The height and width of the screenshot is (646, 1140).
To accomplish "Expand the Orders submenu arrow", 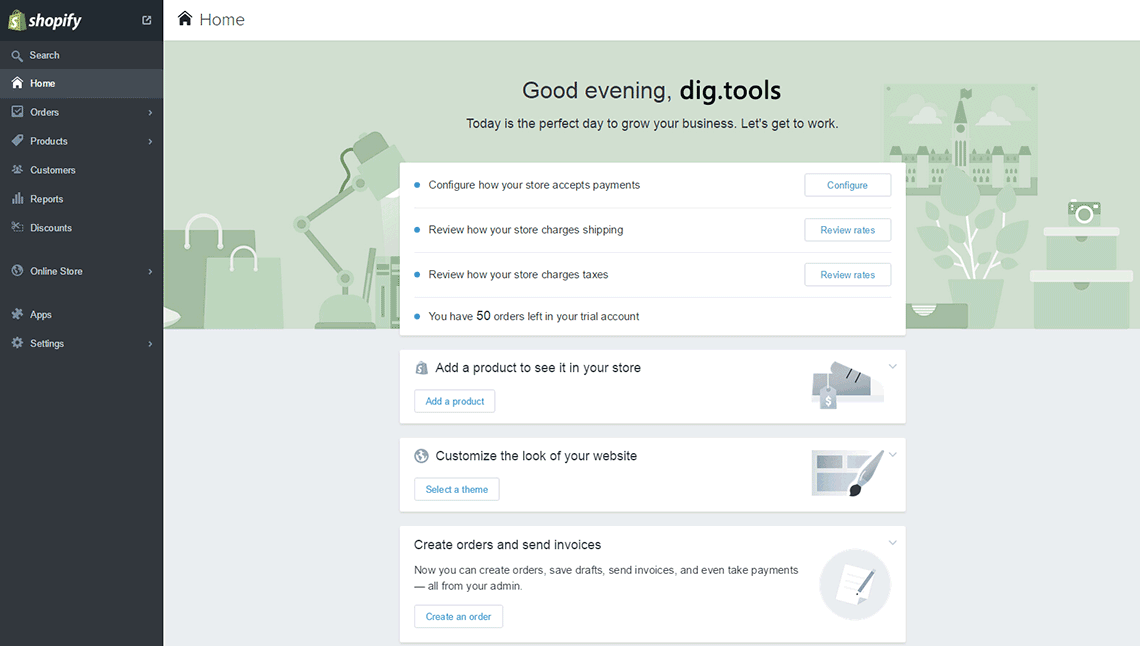I will [x=150, y=113].
